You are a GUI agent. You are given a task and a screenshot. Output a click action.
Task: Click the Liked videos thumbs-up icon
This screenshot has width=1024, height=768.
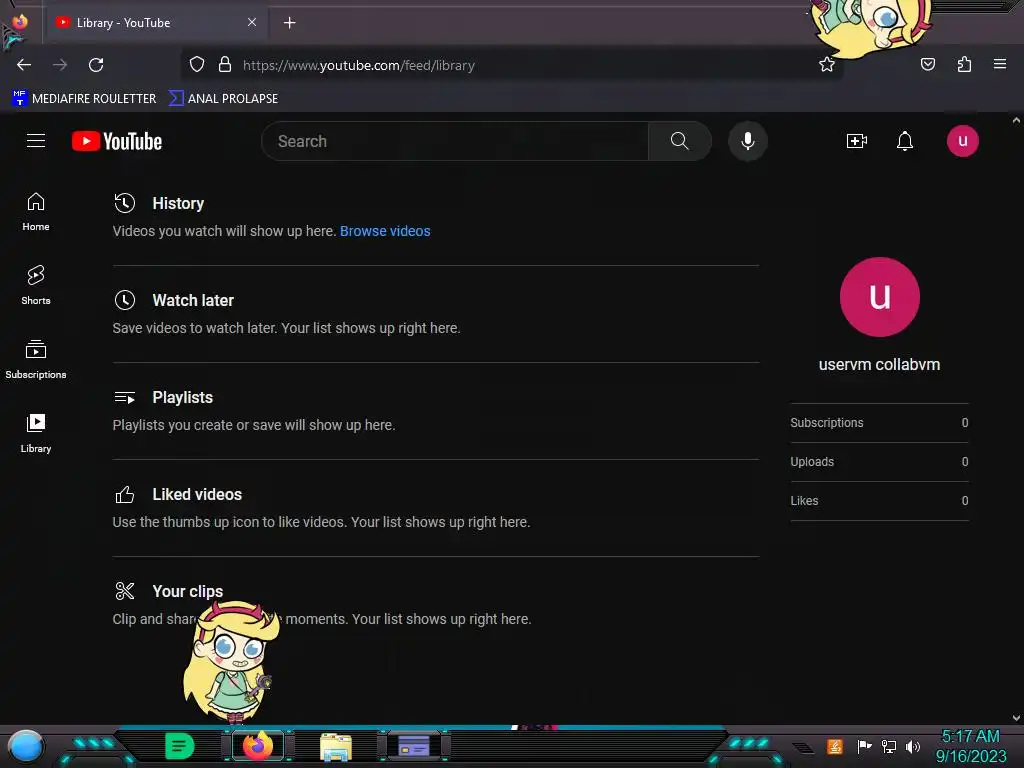[125, 494]
